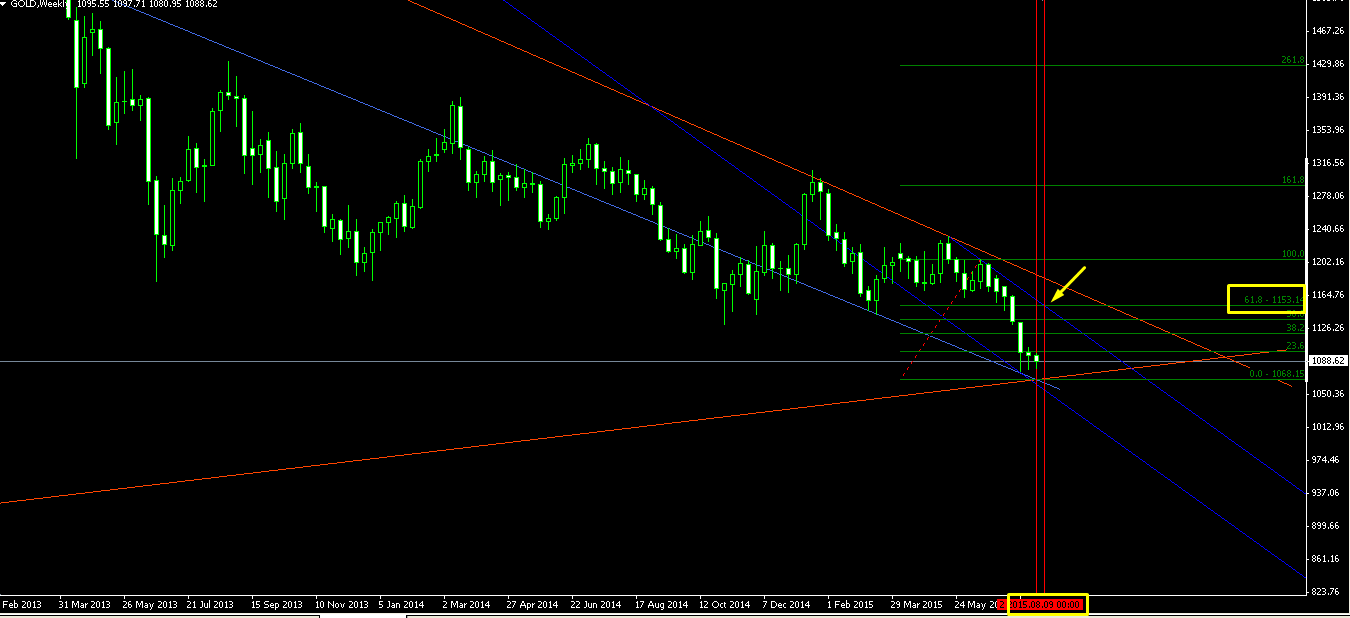The width and height of the screenshot is (1350, 618).
Task: Click the 10 Nov 2013 date on time axis
Action: click(x=341, y=604)
